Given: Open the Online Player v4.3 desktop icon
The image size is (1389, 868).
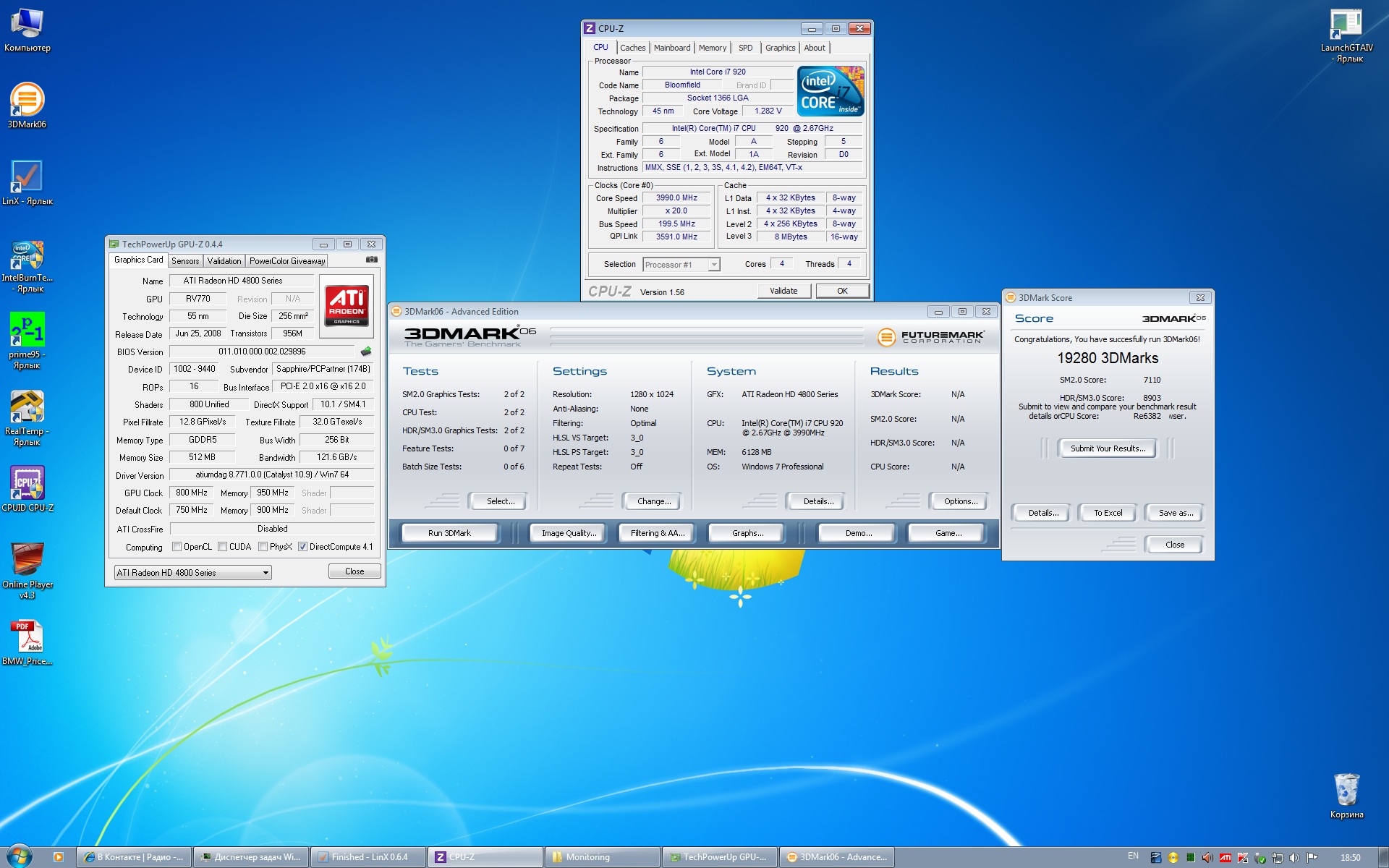Looking at the screenshot, I should pos(27,571).
